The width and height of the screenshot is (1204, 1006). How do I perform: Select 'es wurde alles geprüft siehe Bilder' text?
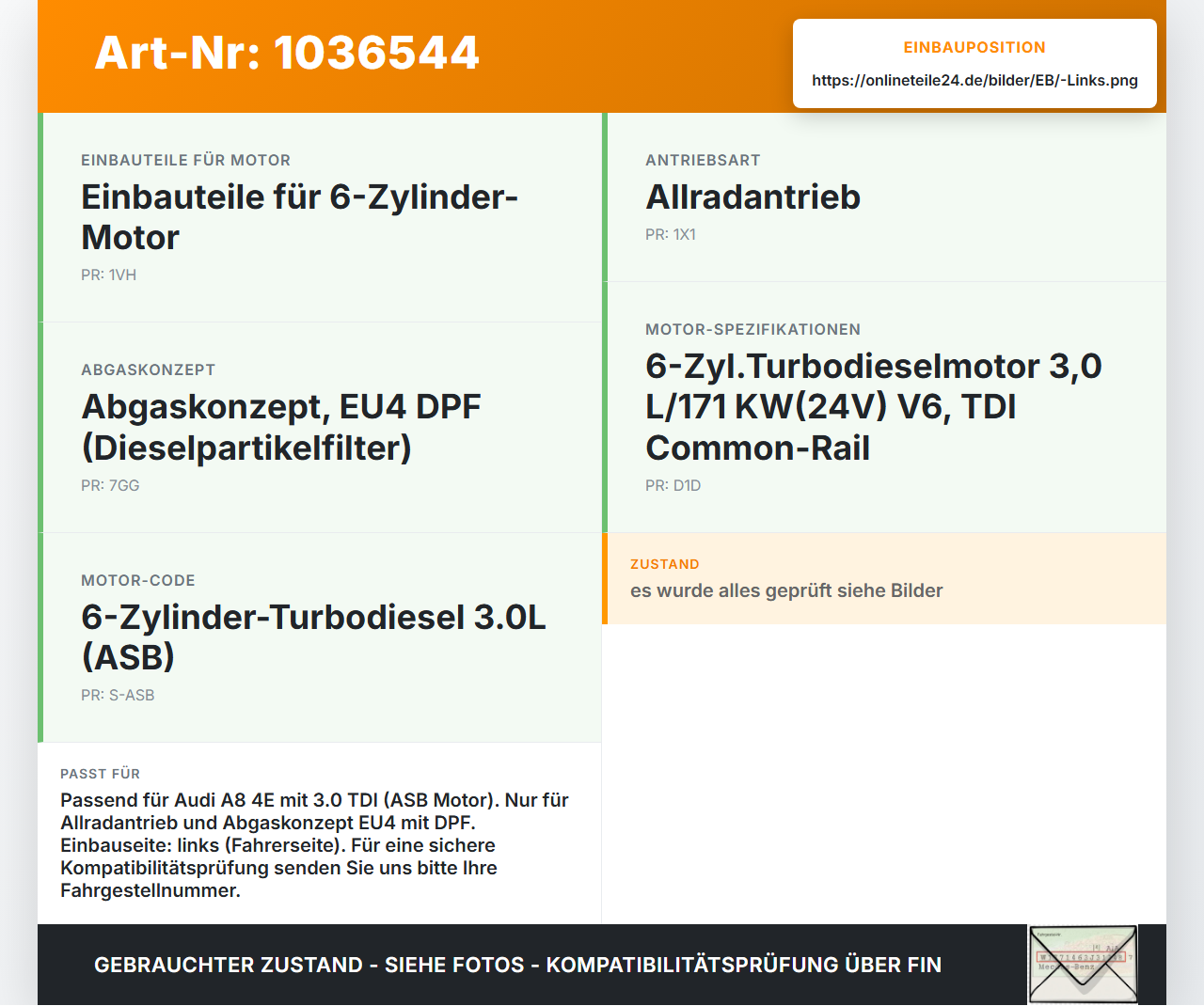tap(786, 590)
